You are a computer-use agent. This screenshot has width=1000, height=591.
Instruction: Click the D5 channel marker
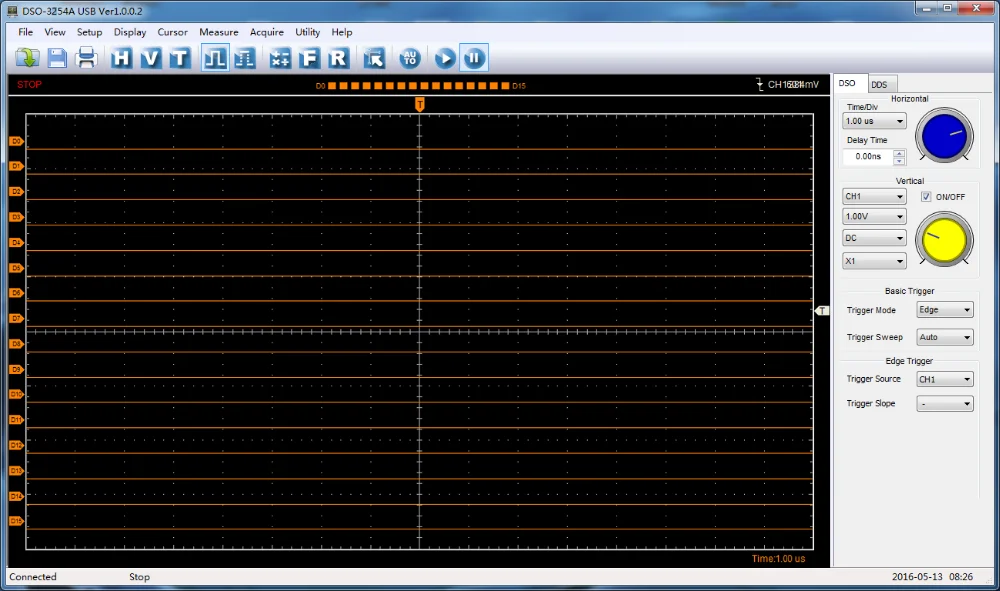point(17,268)
